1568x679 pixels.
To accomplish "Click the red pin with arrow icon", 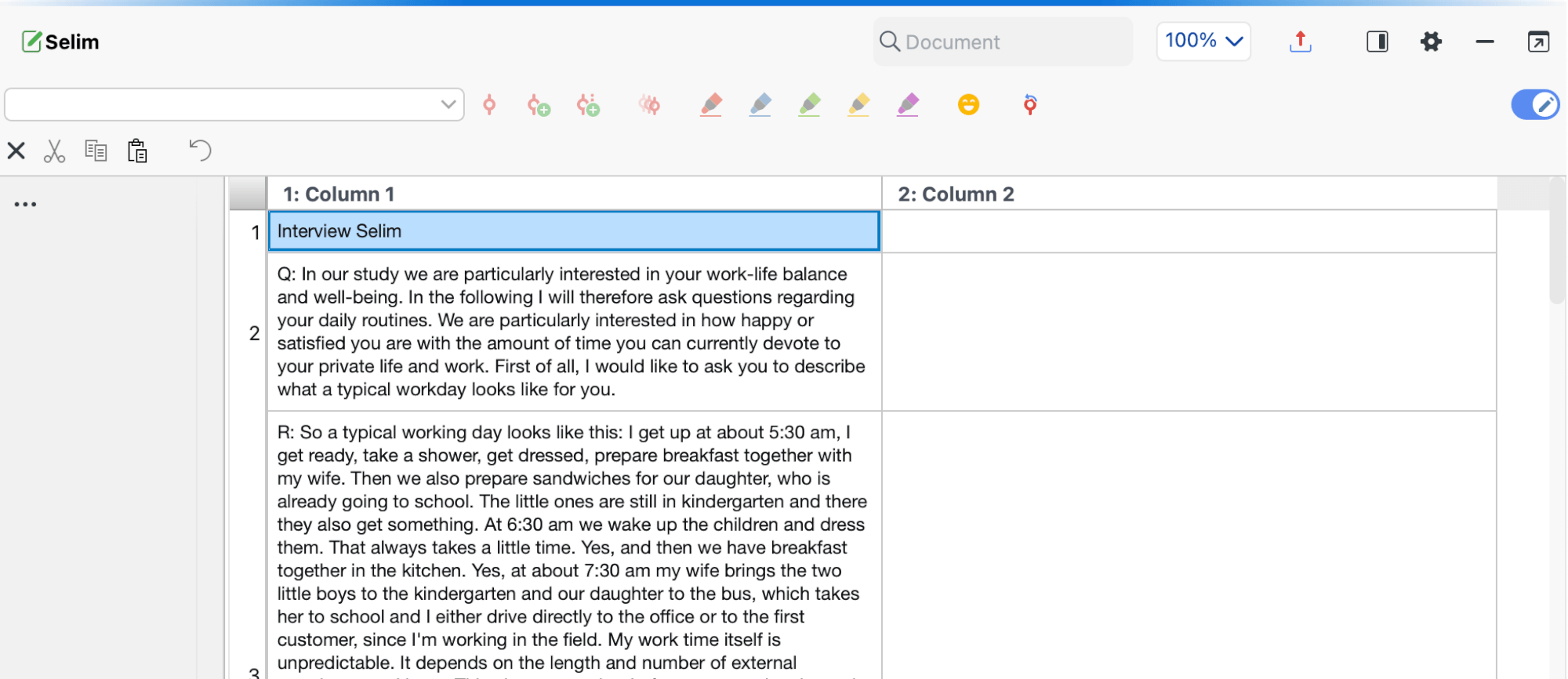I will tap(1030, 104).
